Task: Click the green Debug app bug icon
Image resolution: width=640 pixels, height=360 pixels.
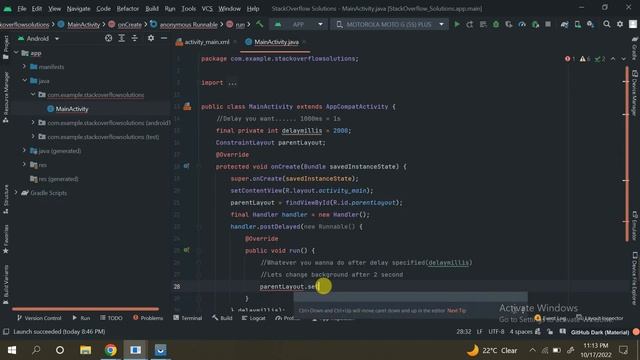Action: pos(496,24)
